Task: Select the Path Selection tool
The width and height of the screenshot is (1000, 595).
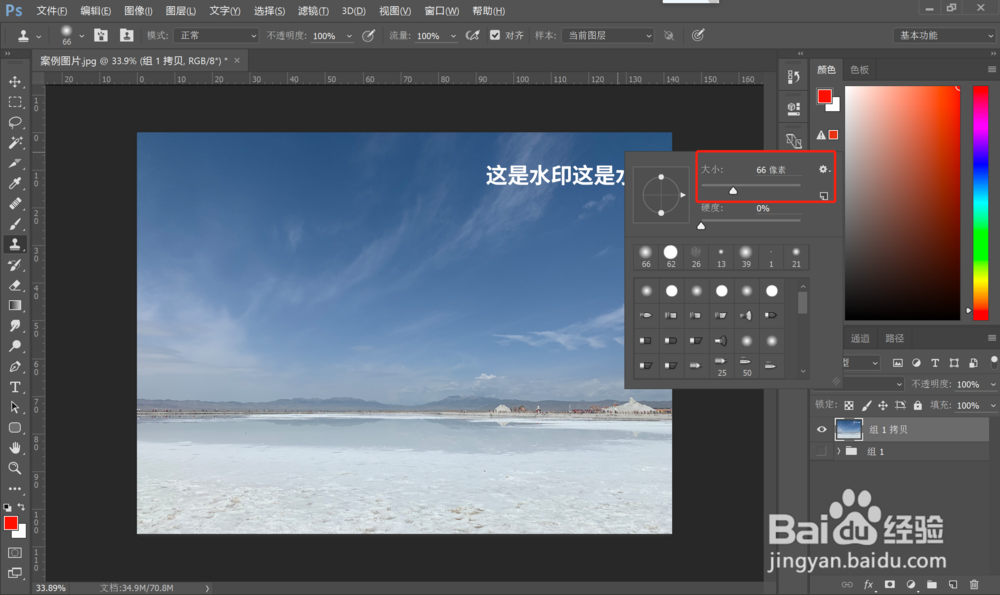Action: [x=15, y=408]
